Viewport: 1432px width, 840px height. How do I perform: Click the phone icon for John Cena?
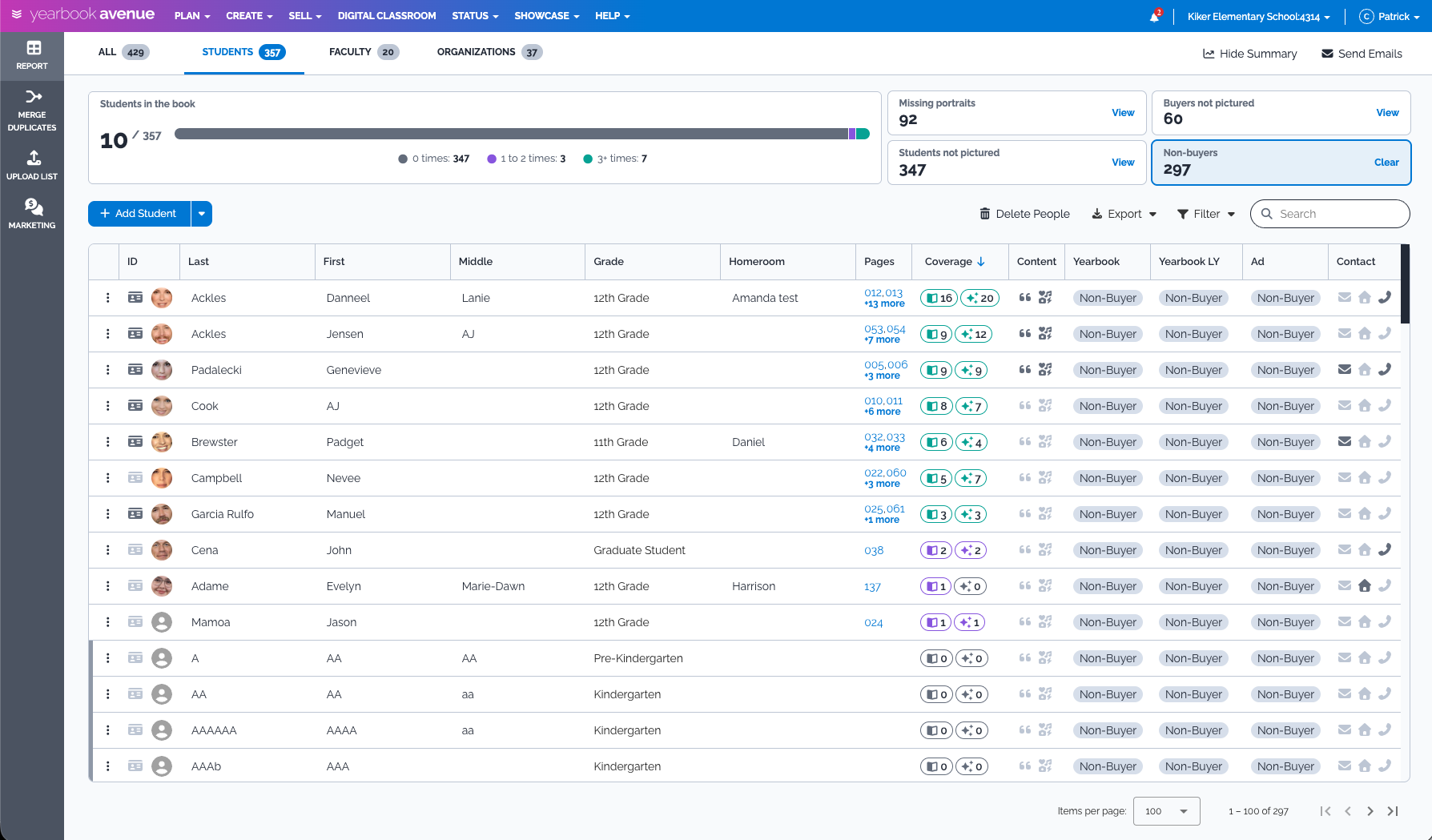pyautogui.click(x=1385, y=549)
